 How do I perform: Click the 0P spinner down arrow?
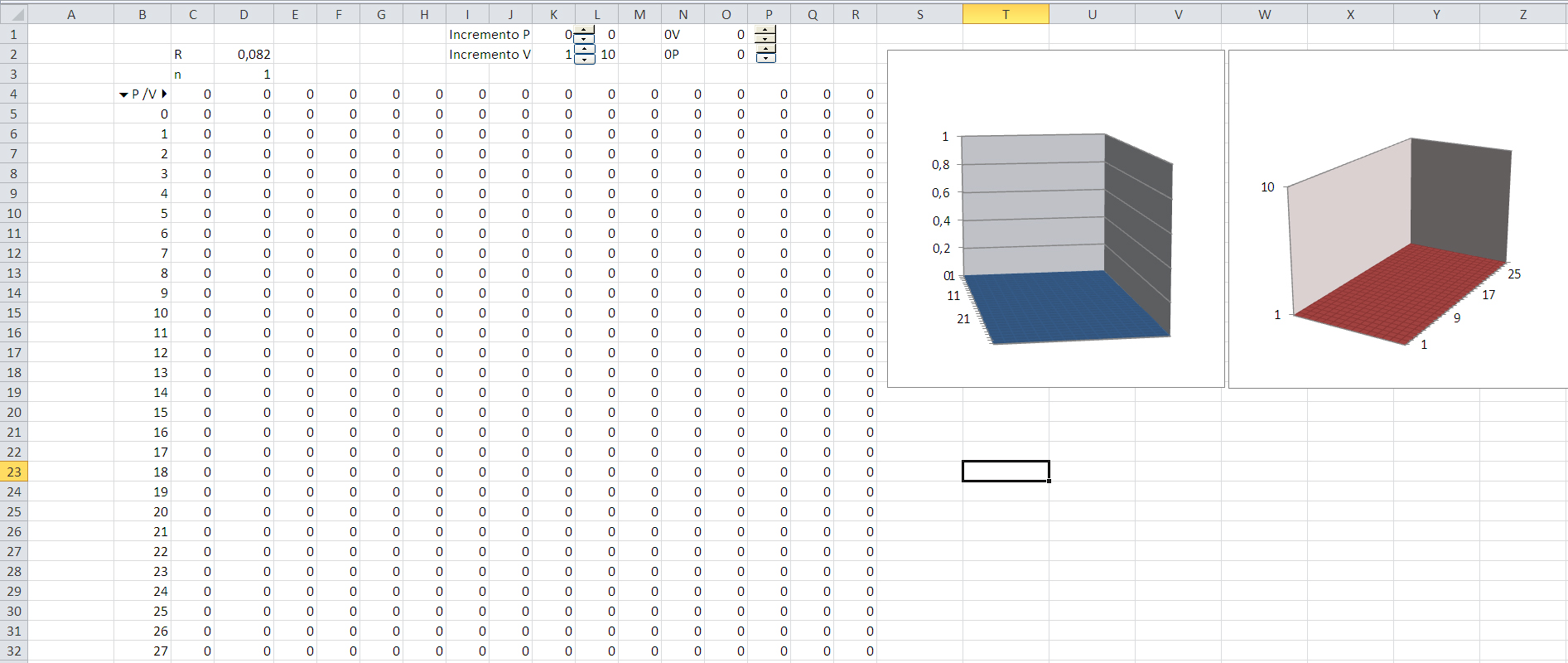[766, 59]
